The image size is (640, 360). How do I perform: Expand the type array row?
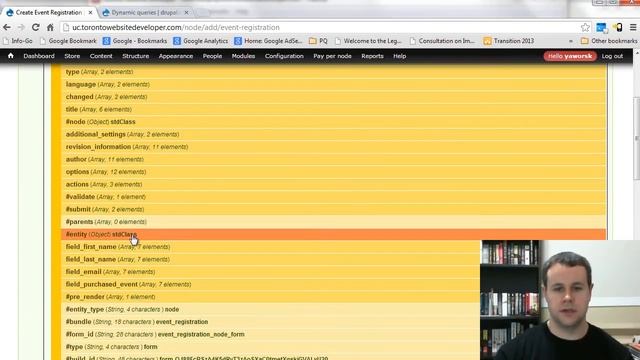coord(333,72)
